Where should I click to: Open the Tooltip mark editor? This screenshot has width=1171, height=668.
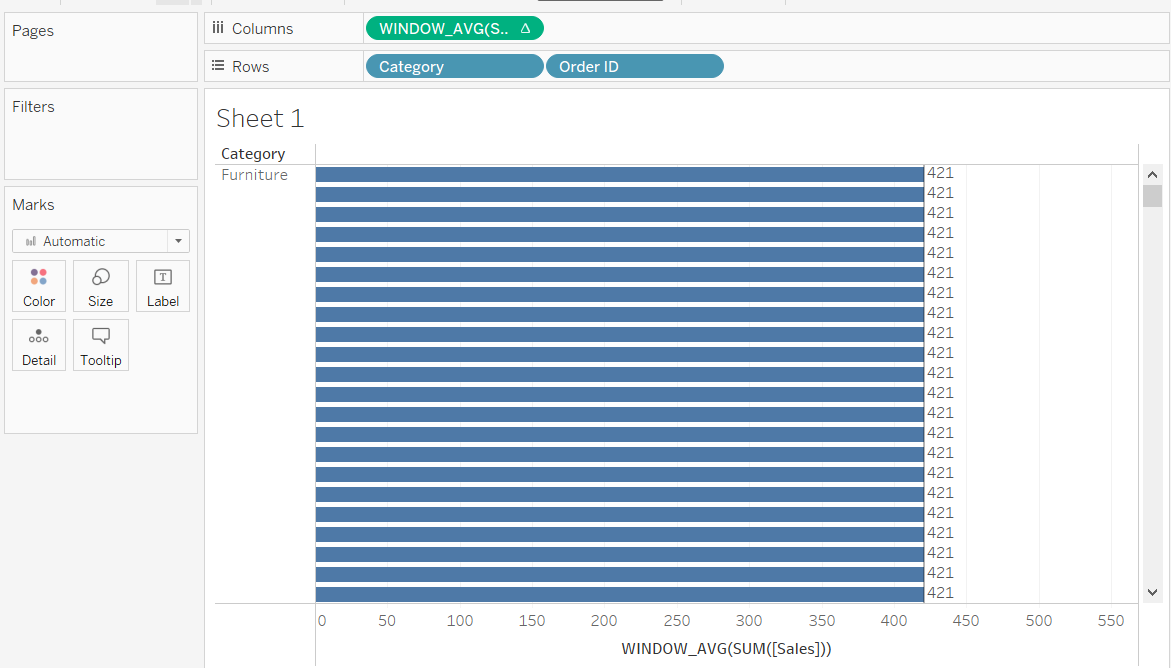click(x=101, y=345)
